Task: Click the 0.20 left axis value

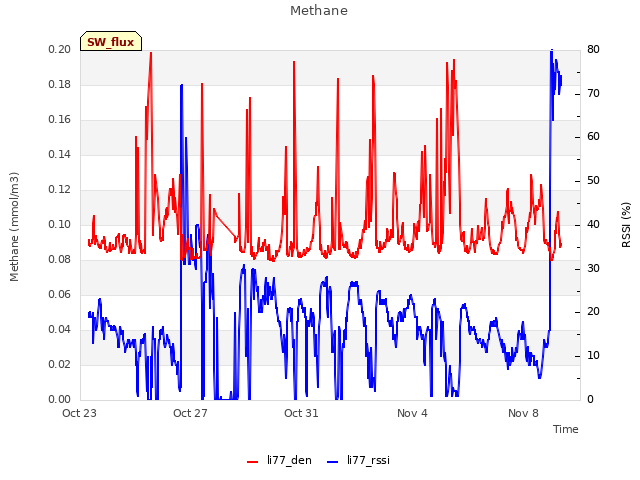Action: 60,50
